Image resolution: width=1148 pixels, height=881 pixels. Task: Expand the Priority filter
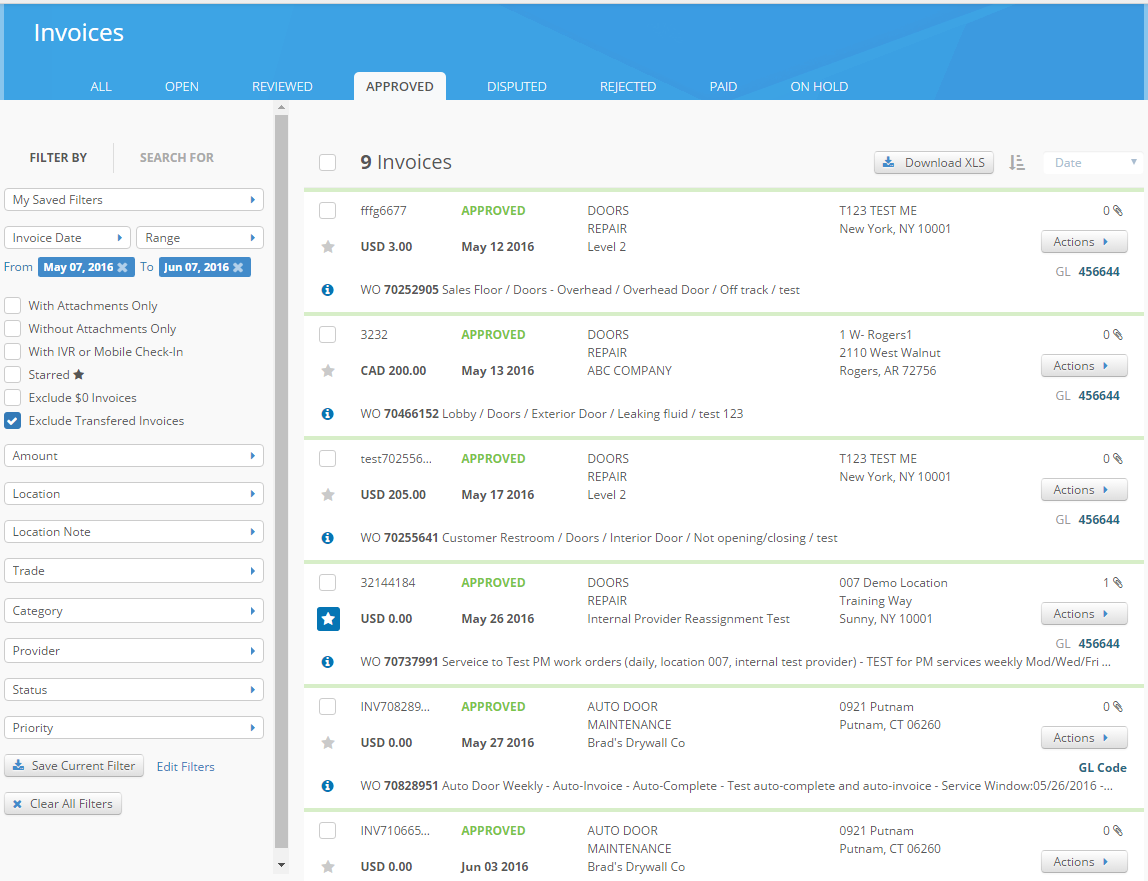coord(134,728)
